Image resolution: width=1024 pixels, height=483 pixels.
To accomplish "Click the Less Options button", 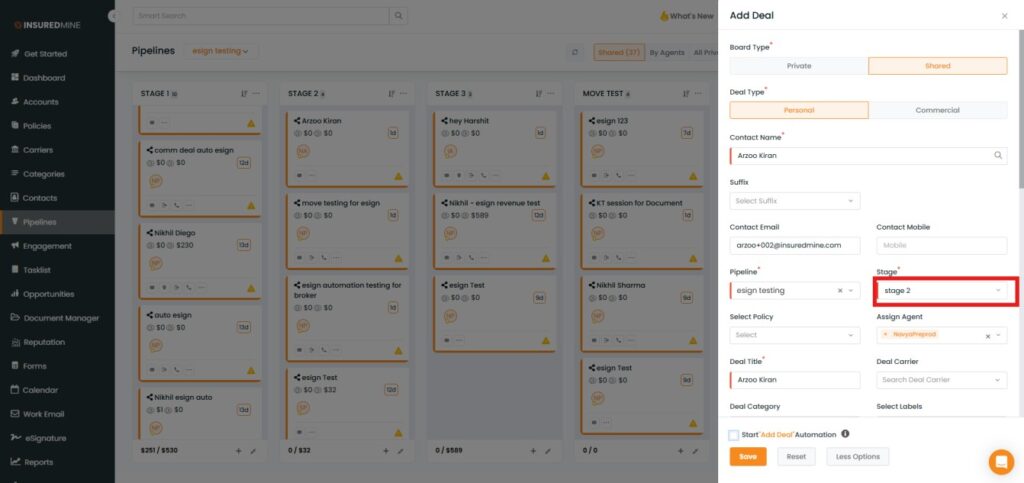I will (x=857, y=456).
